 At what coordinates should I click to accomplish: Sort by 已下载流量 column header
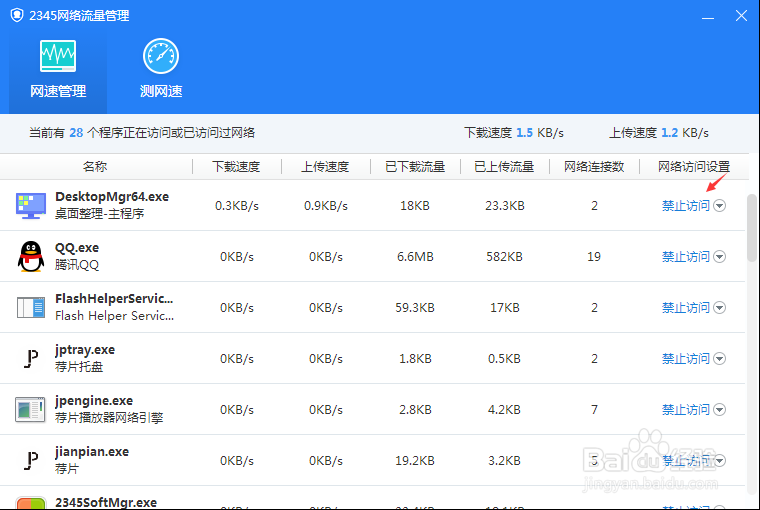pyautogui.click(x=415, y=167)
